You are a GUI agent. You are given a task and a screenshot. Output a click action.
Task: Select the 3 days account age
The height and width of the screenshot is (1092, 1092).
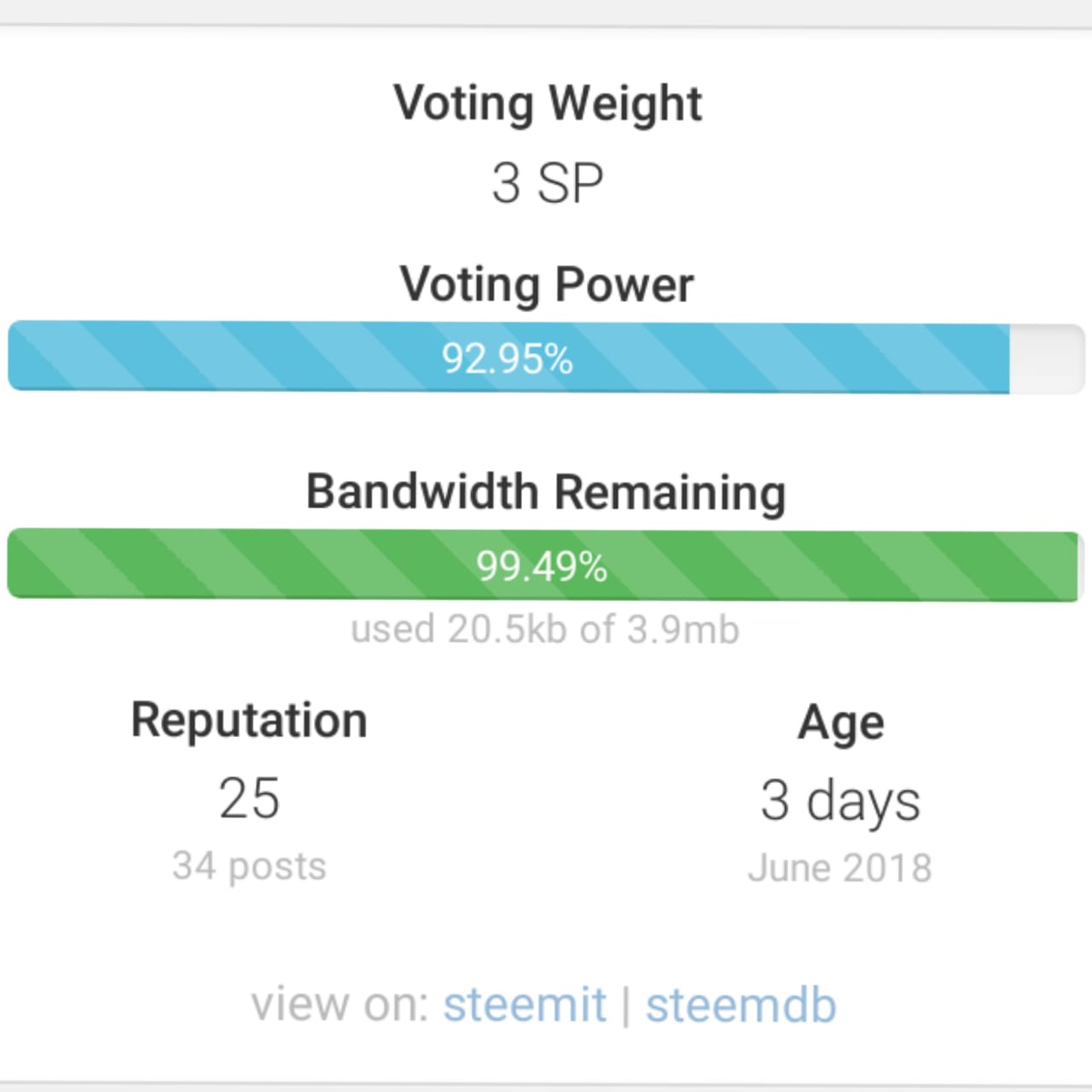pos(840,800)
